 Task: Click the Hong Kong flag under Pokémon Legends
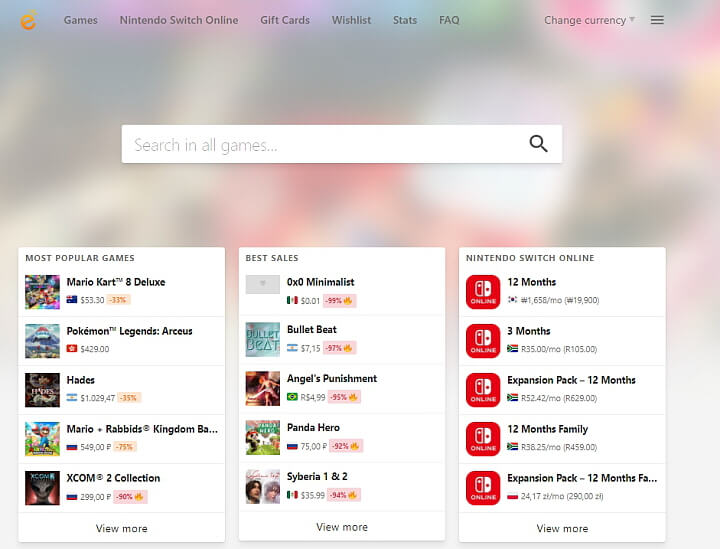coord(72,349)
